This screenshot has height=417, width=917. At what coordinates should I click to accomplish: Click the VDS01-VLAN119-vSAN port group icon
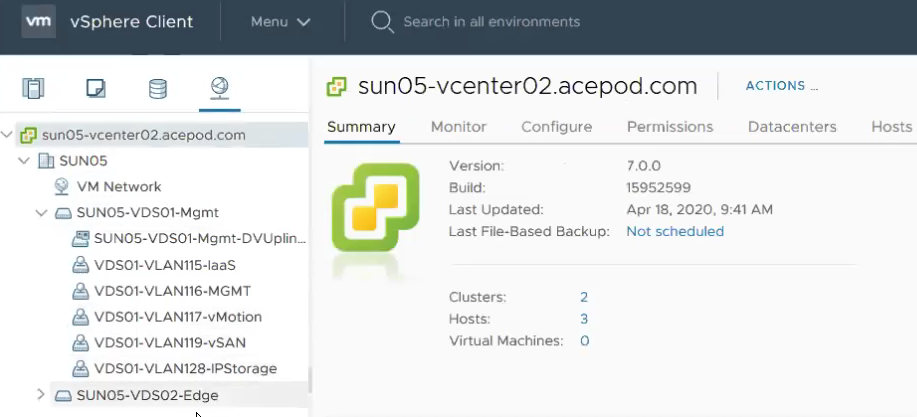80,343
